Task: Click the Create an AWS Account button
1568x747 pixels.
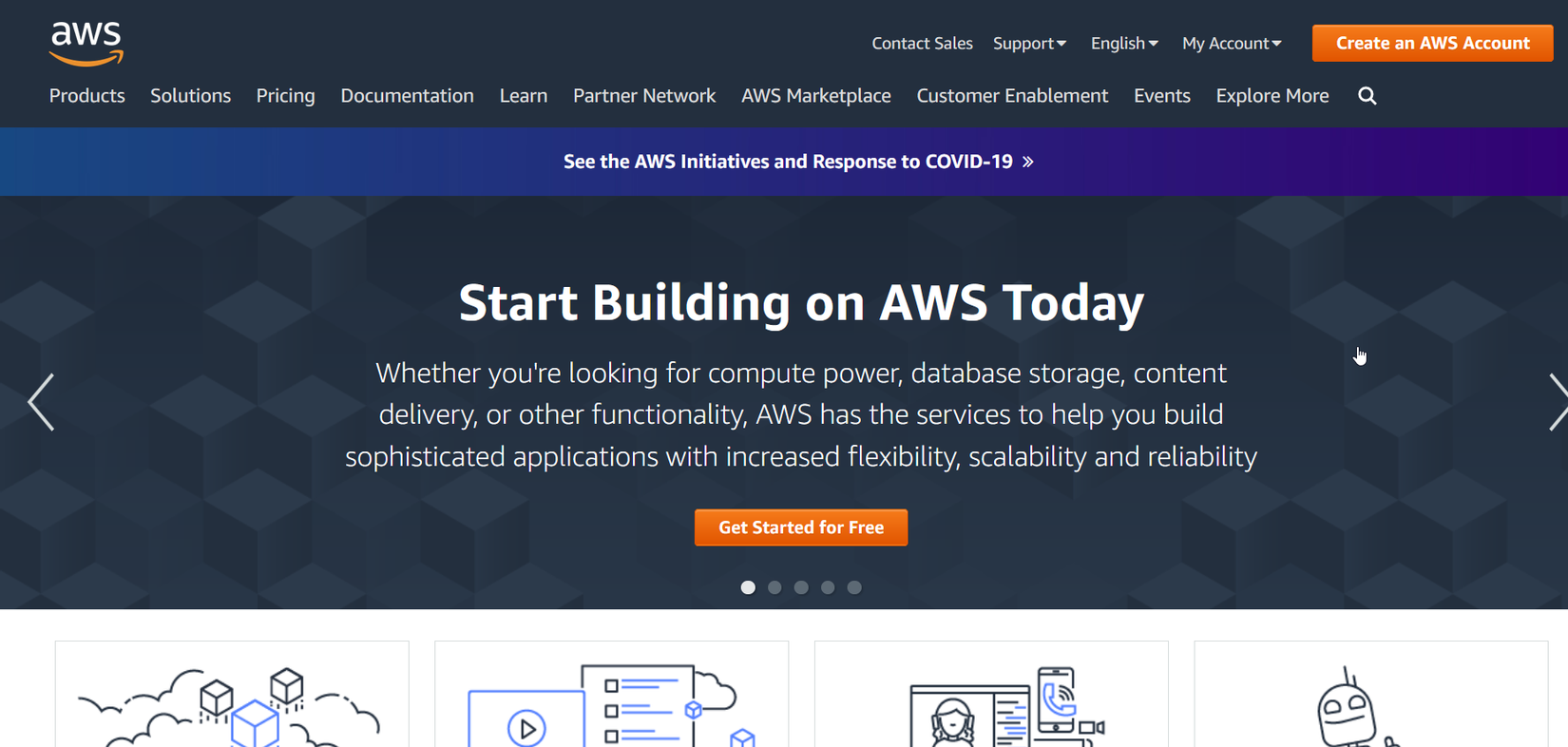Action: coord(1432,43)
